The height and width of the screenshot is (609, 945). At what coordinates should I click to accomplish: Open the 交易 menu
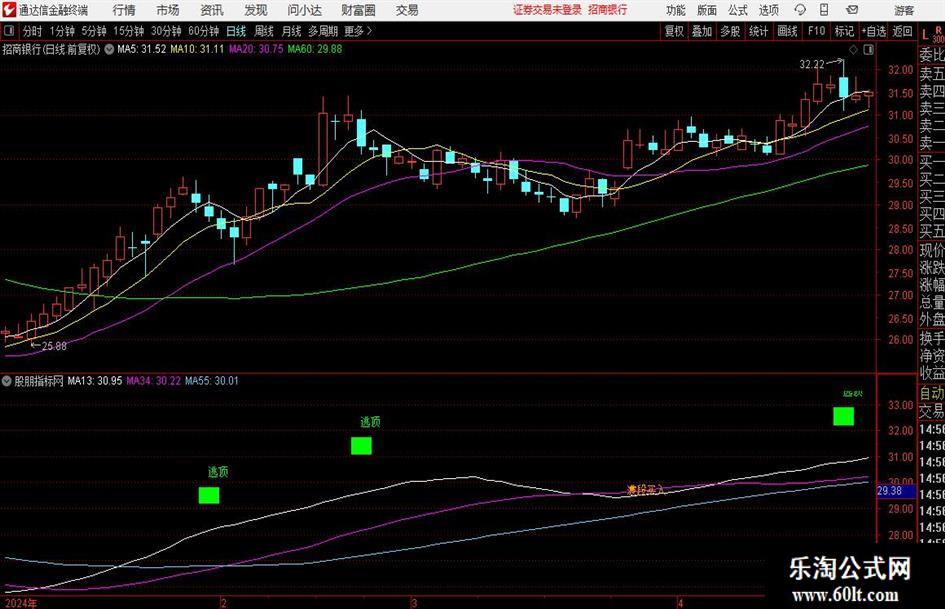(x=407, y=10)
